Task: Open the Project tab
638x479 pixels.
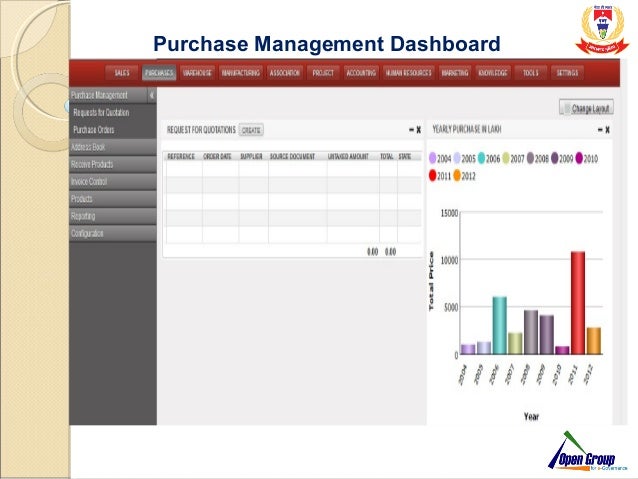Action: pos(323,73)
